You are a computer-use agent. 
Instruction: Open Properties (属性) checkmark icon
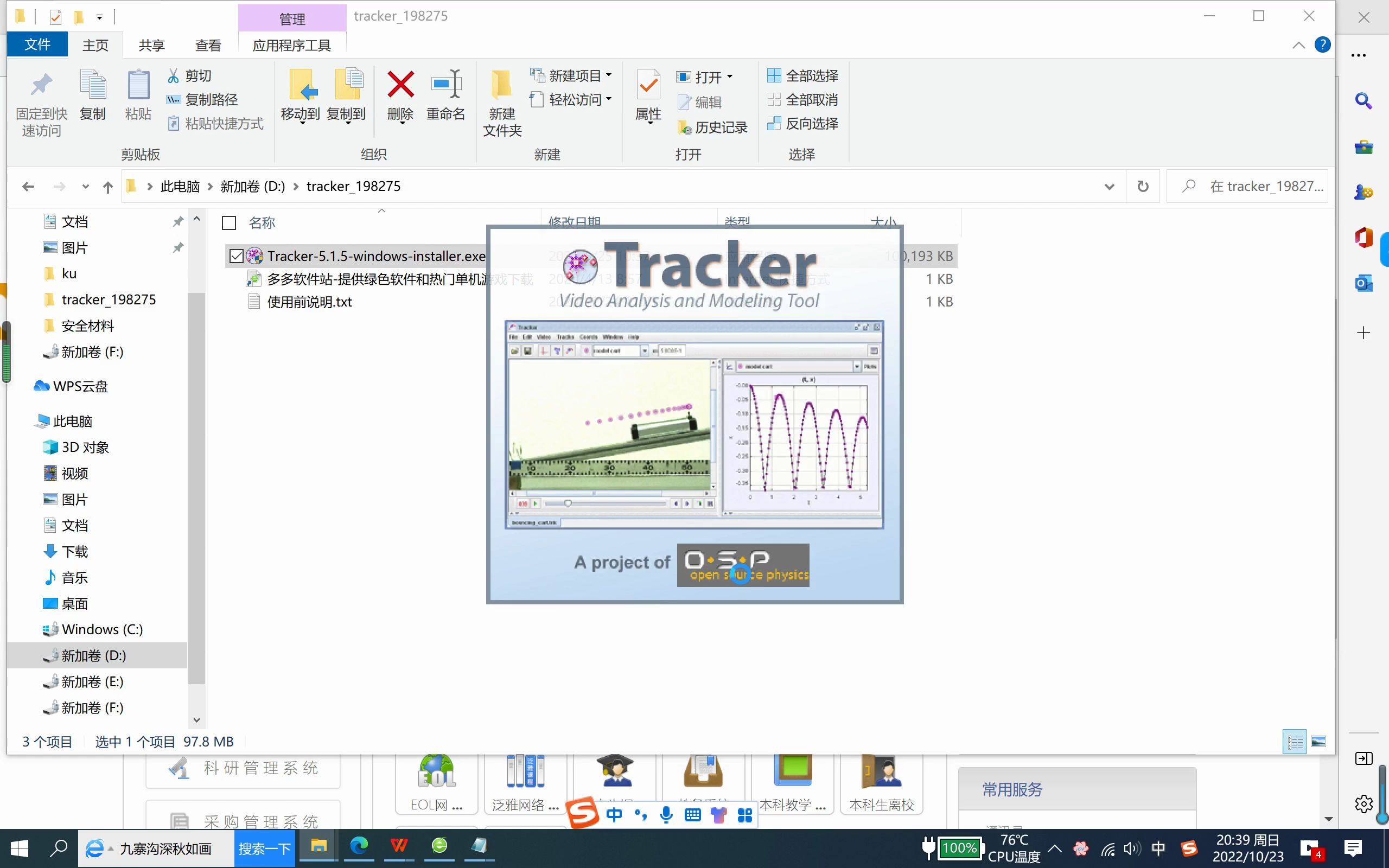coord(648,85)
